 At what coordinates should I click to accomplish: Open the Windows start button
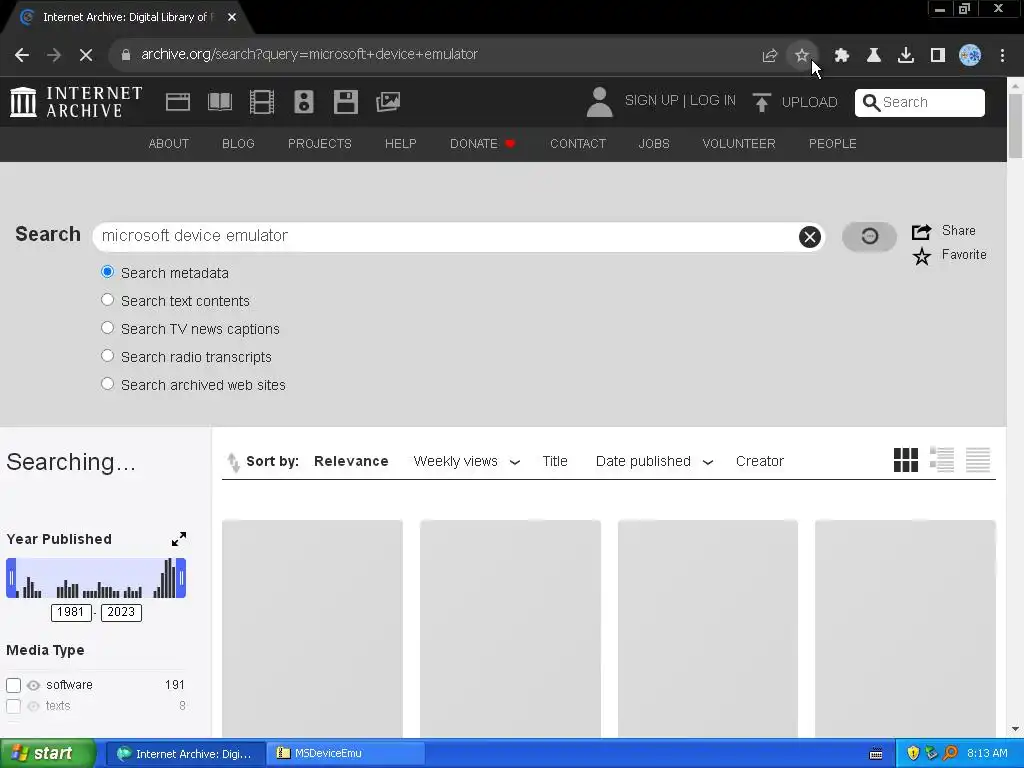coord(47,754)
